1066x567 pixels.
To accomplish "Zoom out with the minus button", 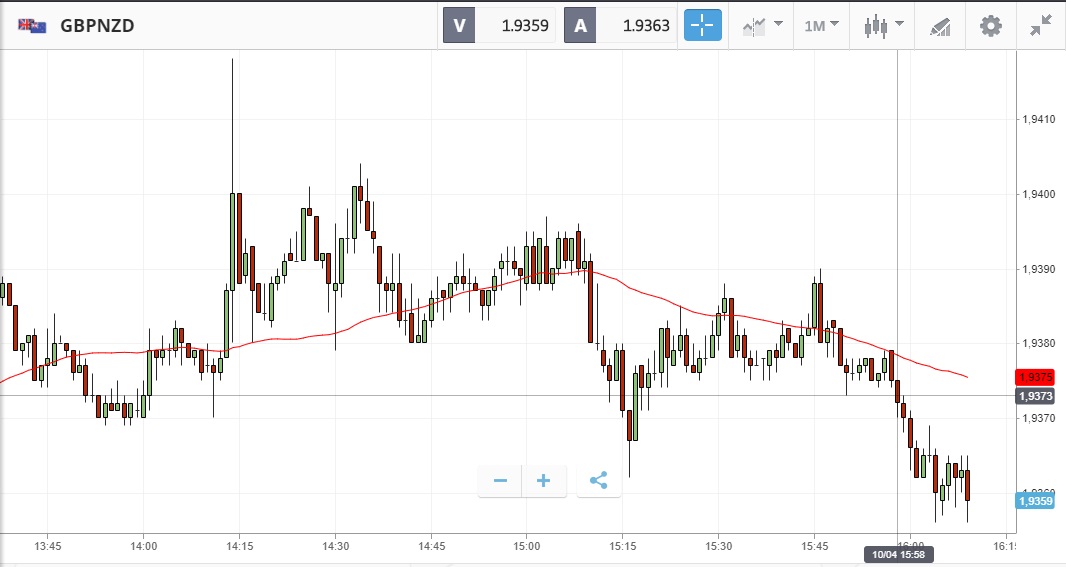I will (x=500, y=481).
